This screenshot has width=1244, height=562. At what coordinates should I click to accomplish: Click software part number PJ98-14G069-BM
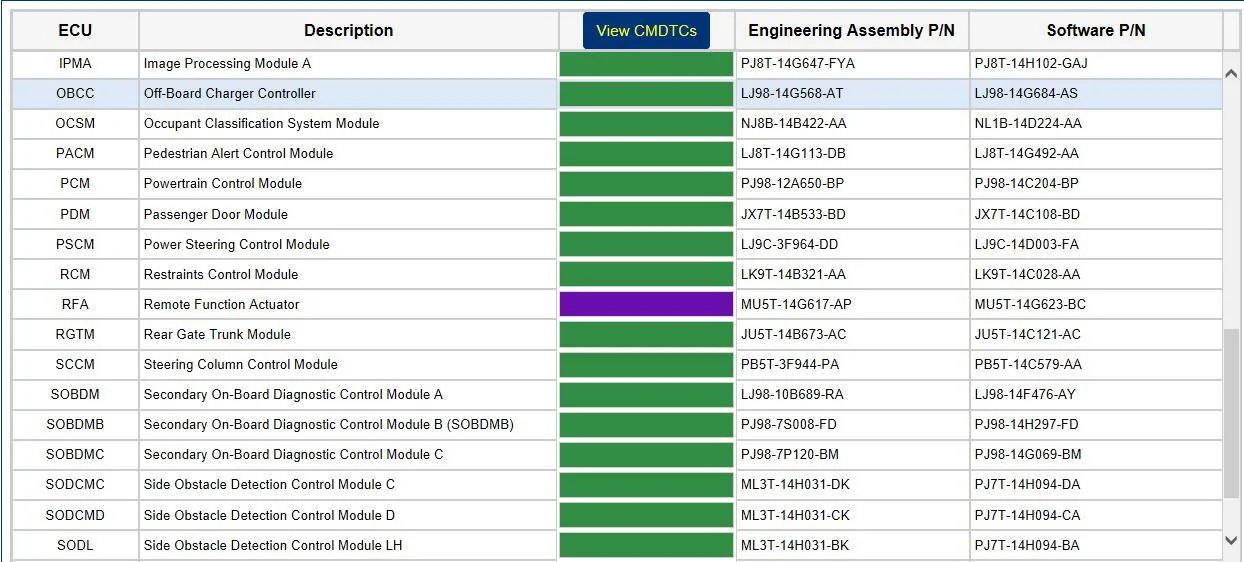1028,454
